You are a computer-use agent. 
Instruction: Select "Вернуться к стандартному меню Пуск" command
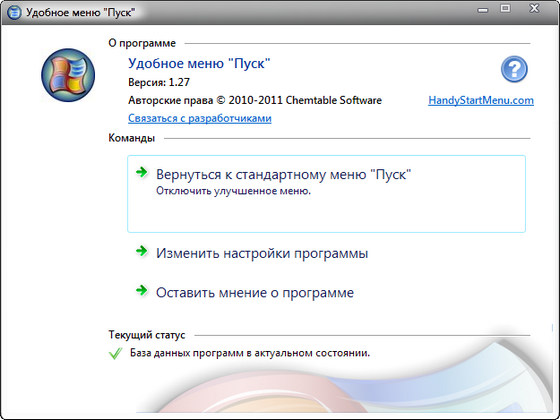click(326, 194)
